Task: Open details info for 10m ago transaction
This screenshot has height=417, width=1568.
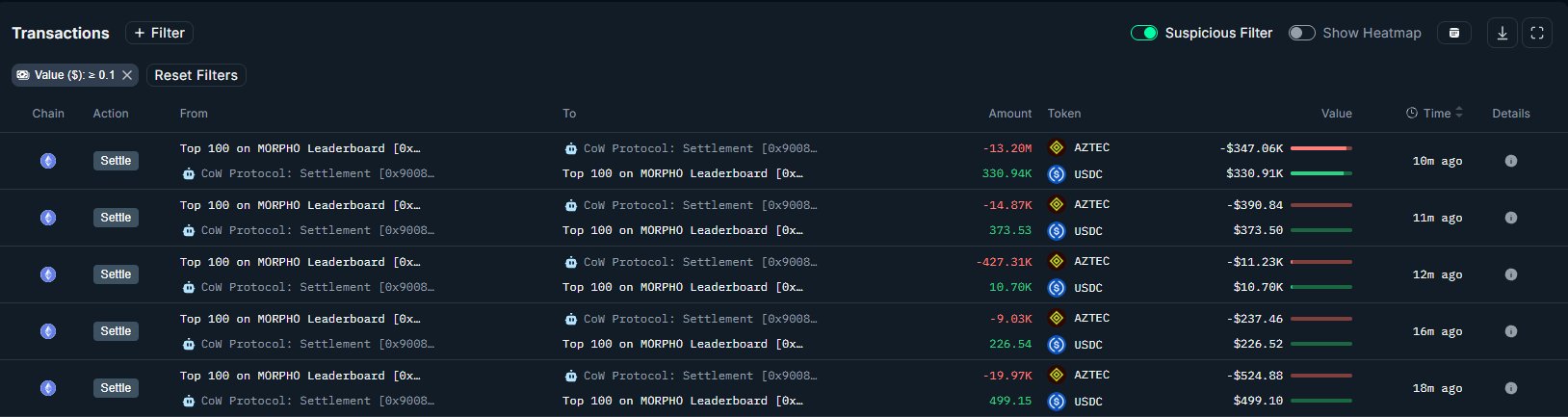Action: (x=1510, y=161)
